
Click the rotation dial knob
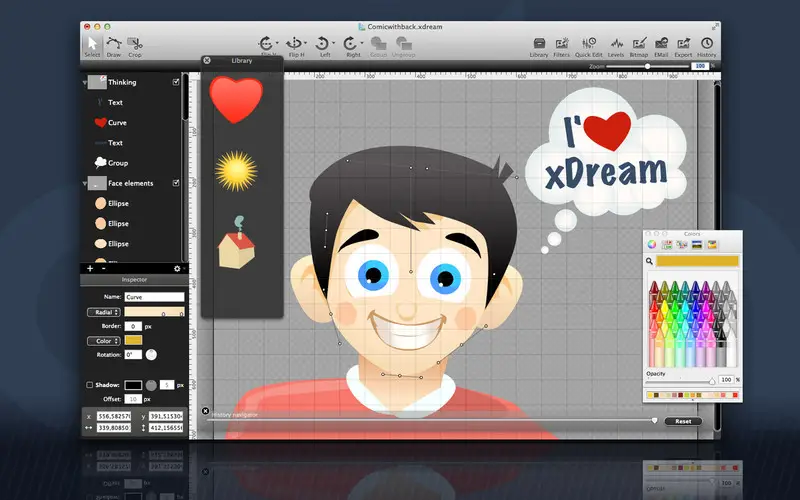[x=151, y=355]
